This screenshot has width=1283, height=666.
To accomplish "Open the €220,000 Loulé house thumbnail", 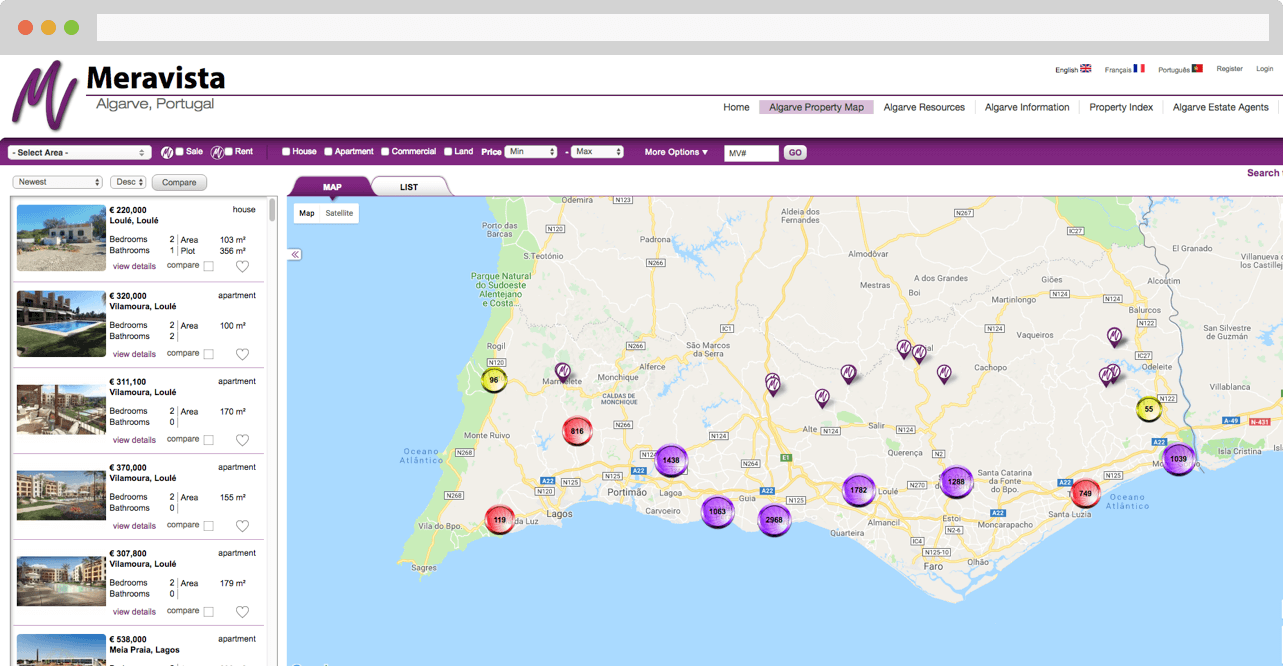I will tap(61, 238).
